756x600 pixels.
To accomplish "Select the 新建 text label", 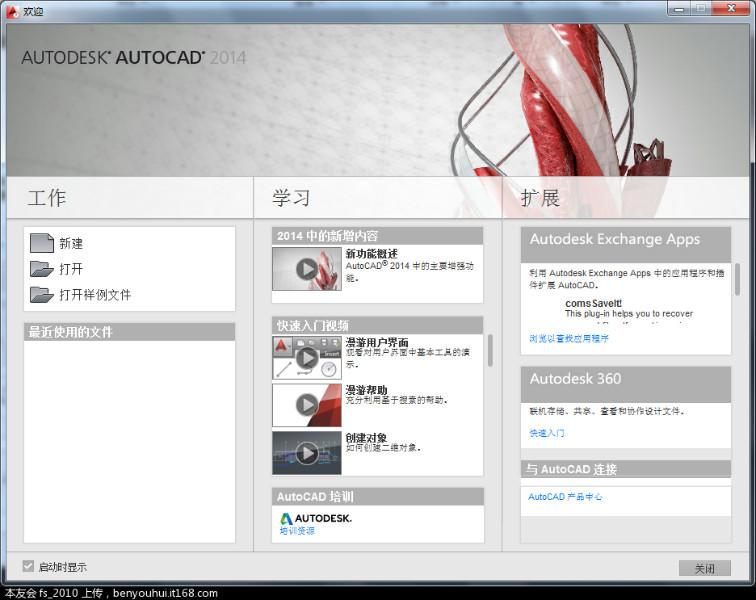I will pos(71,244).
